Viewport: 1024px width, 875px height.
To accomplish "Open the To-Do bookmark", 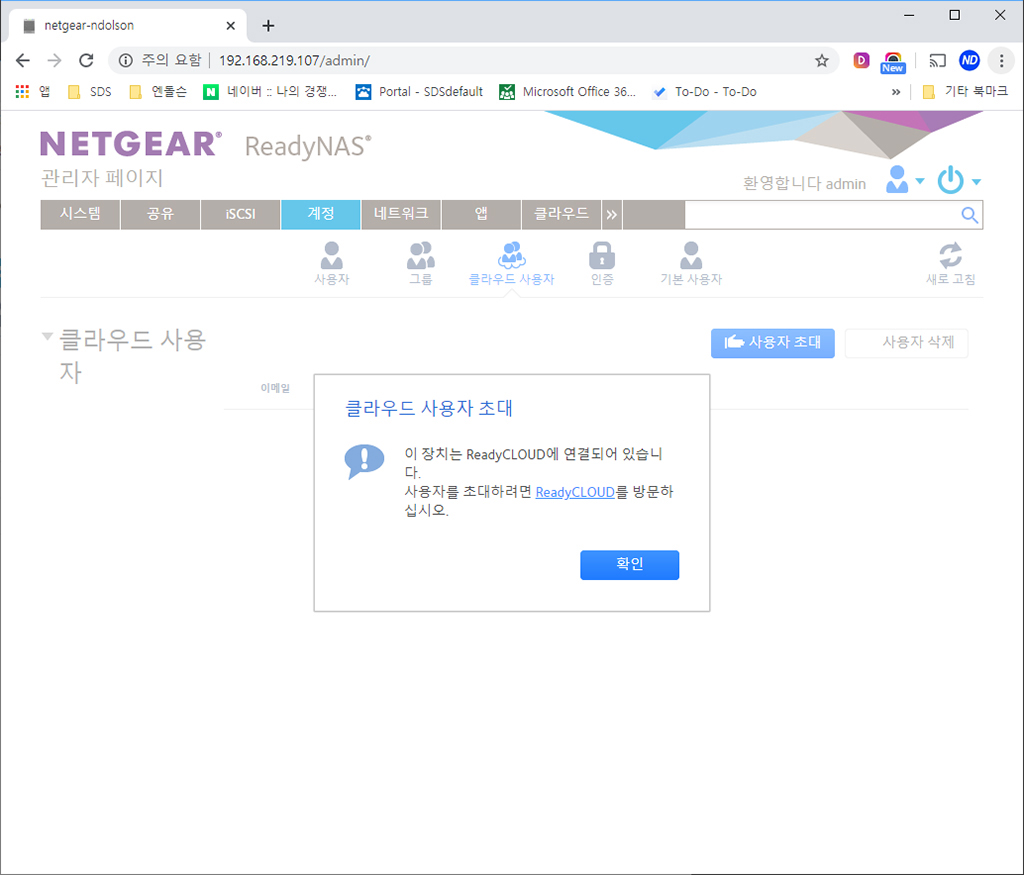I will click(x=705, y=91).
